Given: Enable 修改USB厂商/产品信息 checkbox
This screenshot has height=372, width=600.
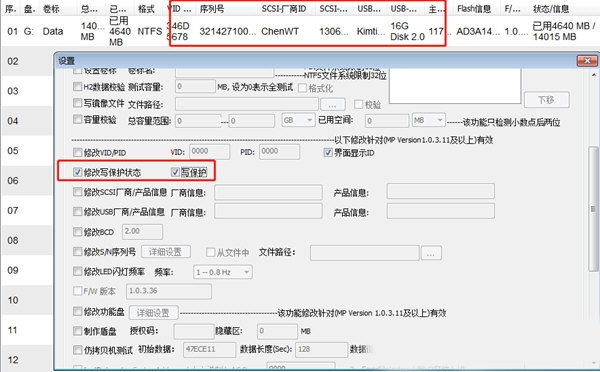Looking at the screenshot, I should 78,212.
